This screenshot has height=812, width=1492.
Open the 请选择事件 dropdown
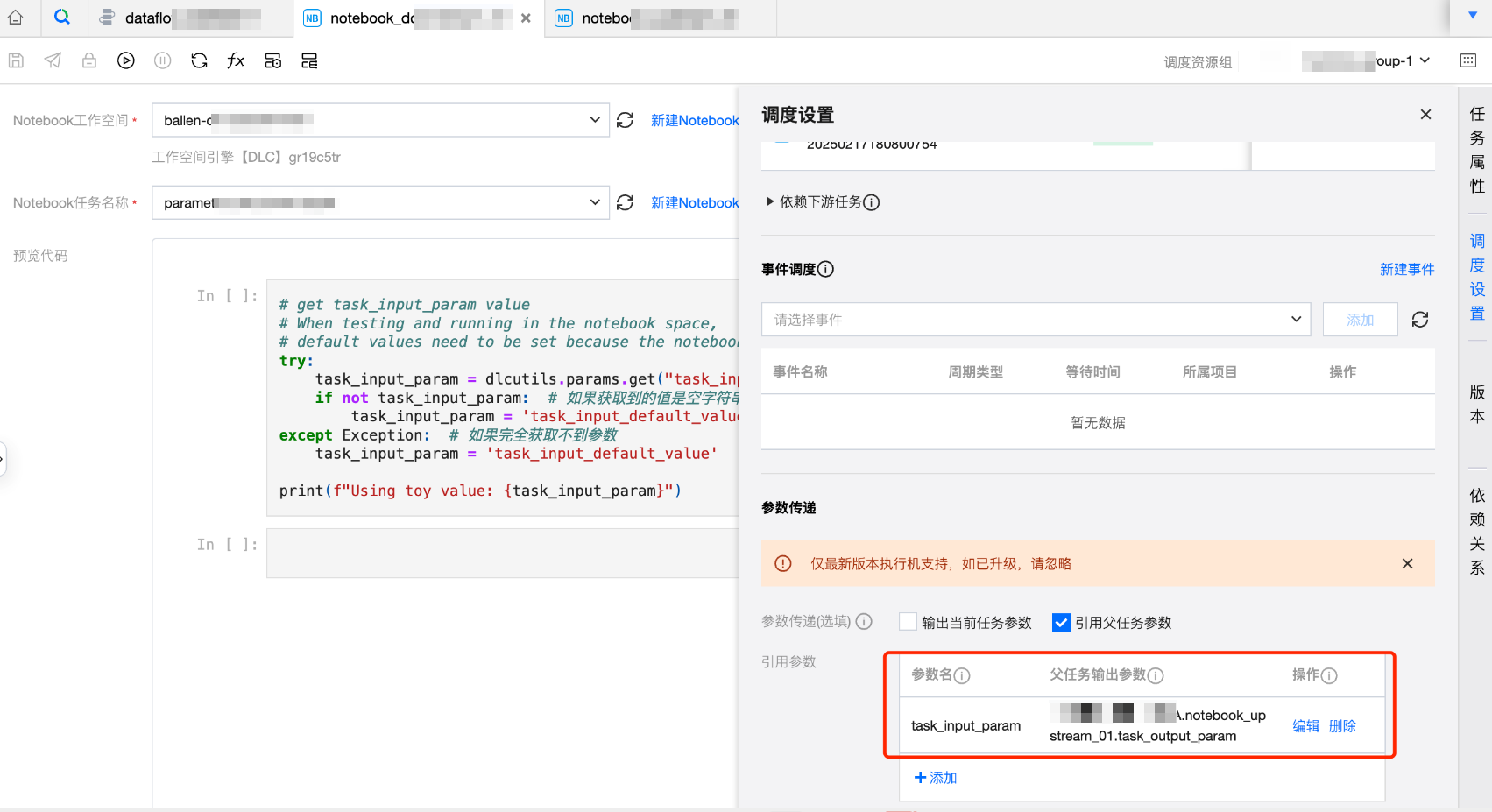(1035, 320)
